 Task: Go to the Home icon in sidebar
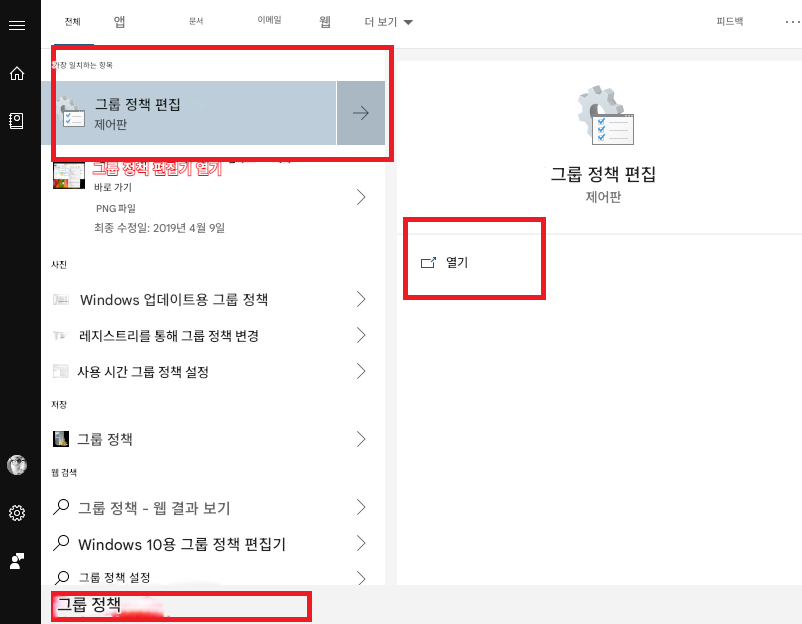[17, 73]
